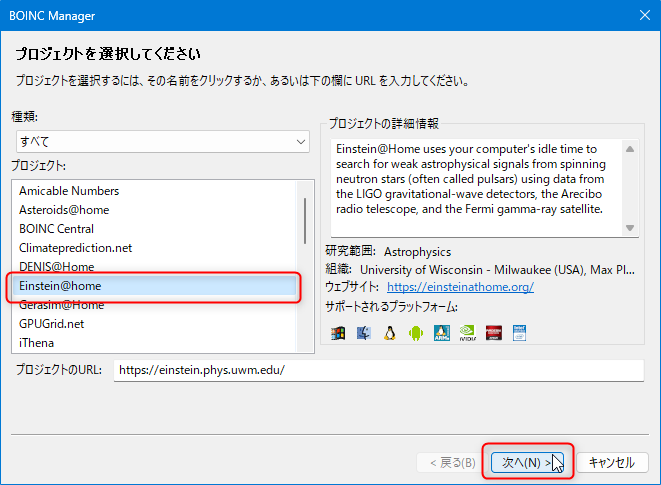Click the Astrophysics research area value

417,252
